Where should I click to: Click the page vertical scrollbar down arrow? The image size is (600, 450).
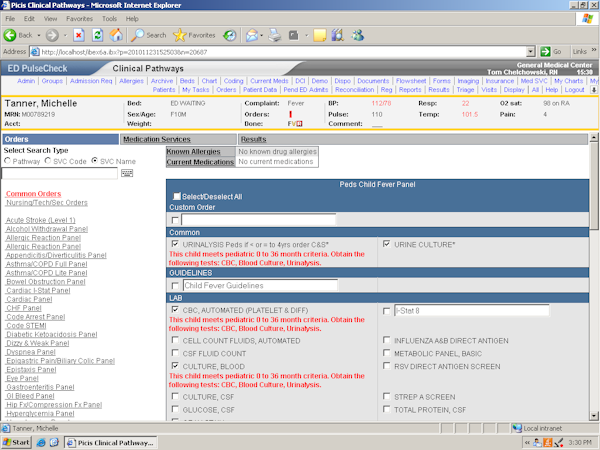(594, 416)
